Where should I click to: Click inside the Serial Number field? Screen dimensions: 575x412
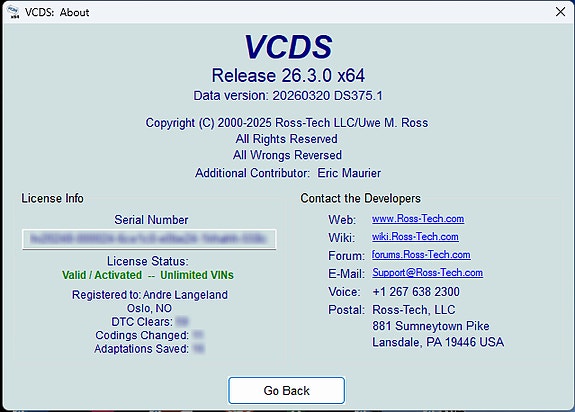pos(149,239)
